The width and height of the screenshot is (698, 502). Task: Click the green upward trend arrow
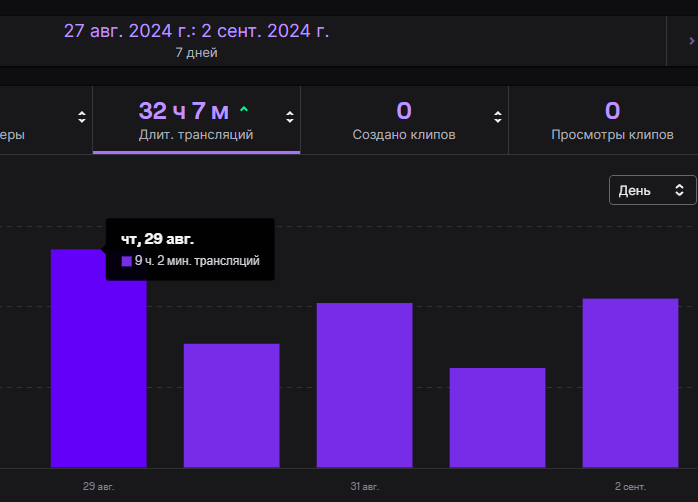[x=244, y=109]
